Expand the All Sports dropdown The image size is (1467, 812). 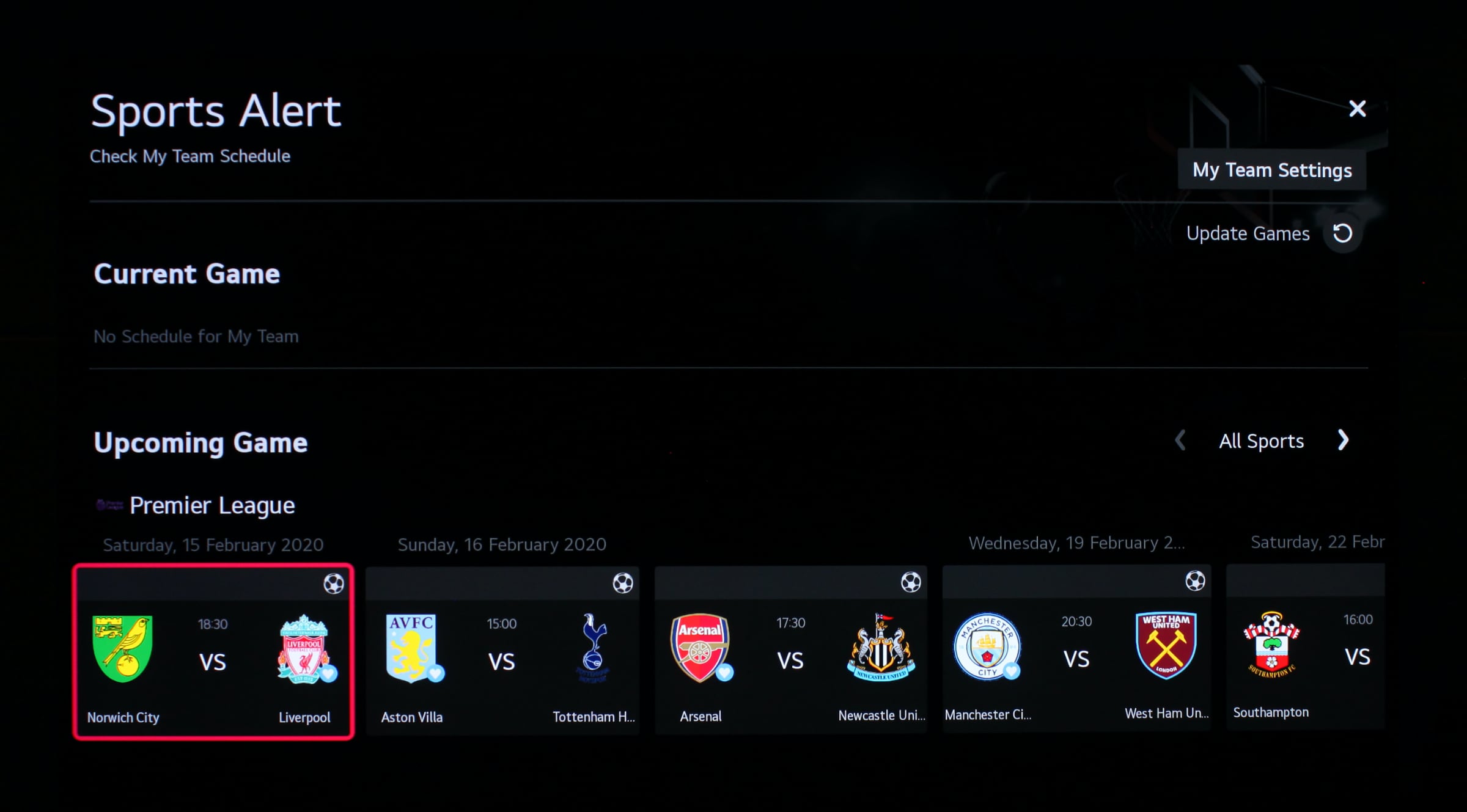coord(1261,441)
